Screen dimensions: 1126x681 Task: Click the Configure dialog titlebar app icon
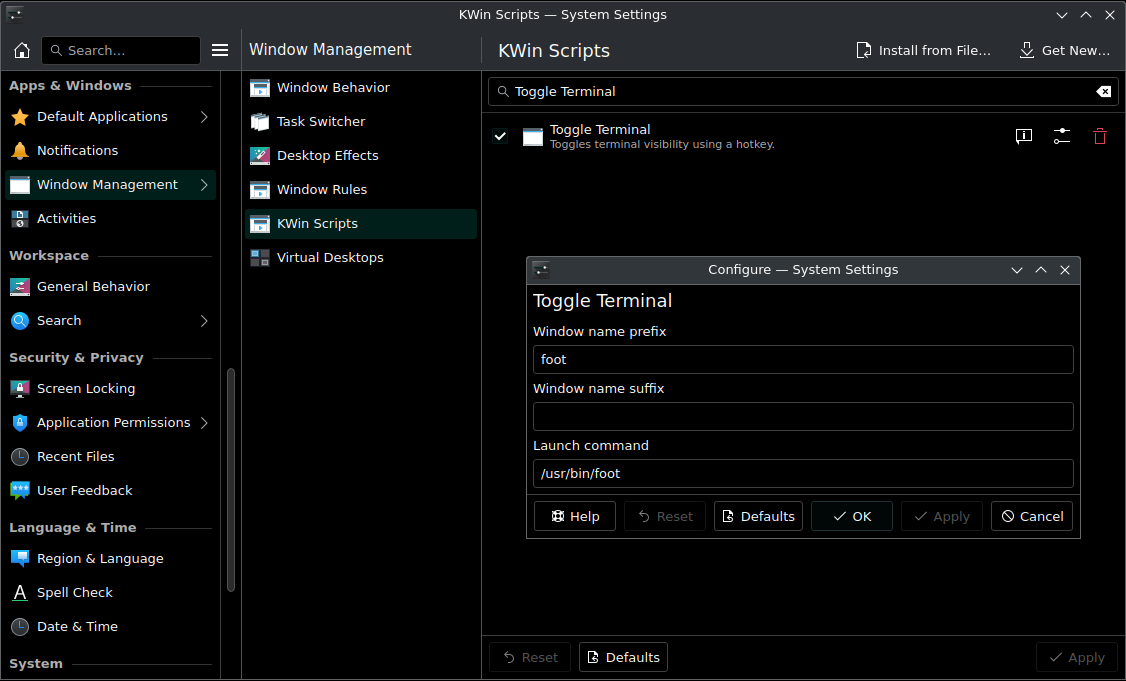(x=541, y=270)
